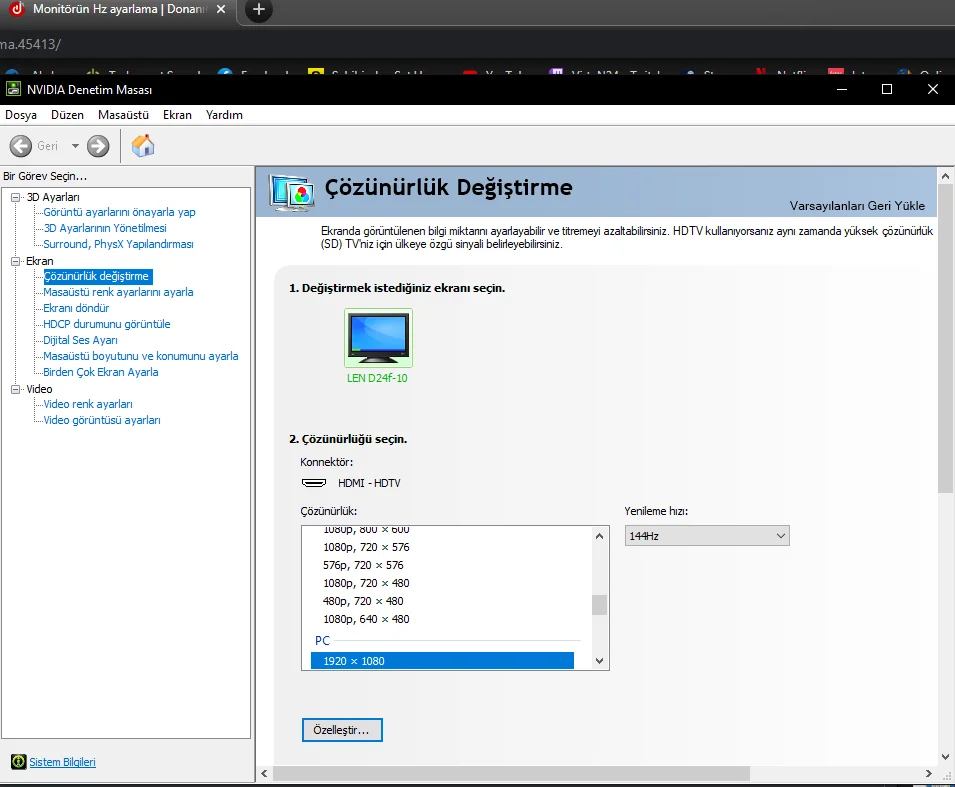955x787 pixels.
Task: Maximize the NVIDIA Denetim Masası window
Action: [887, 90]
